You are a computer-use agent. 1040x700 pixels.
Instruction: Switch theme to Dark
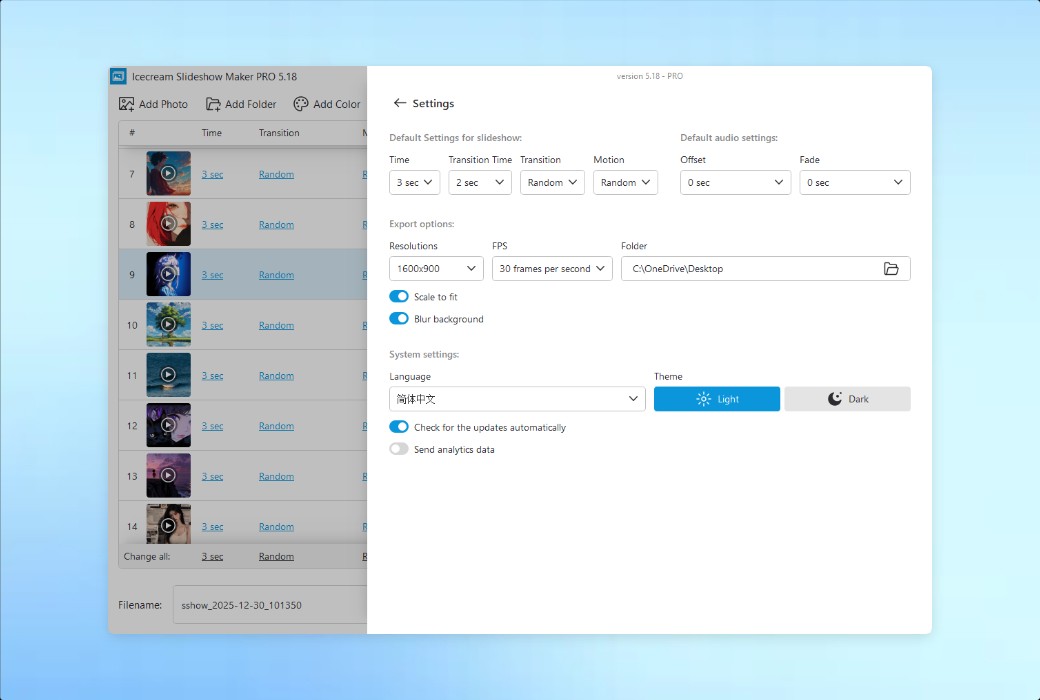pos(847,398)
